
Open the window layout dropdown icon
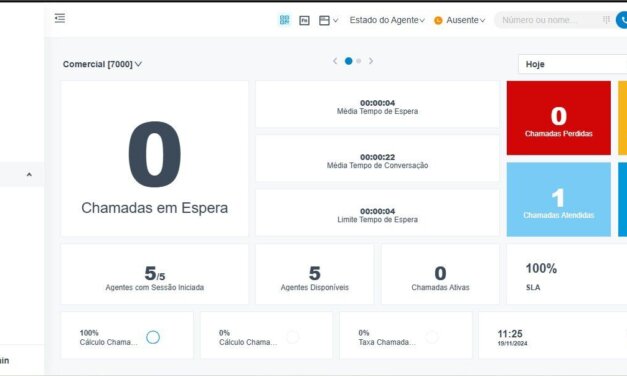tap(328, 20)
